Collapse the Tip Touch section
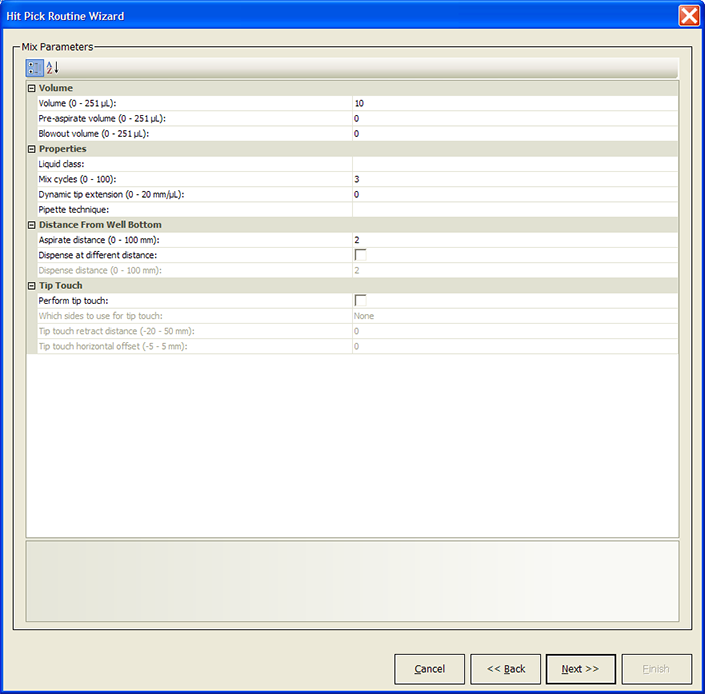The height and width of the screenshot is (694, 705). coord(31,286)
